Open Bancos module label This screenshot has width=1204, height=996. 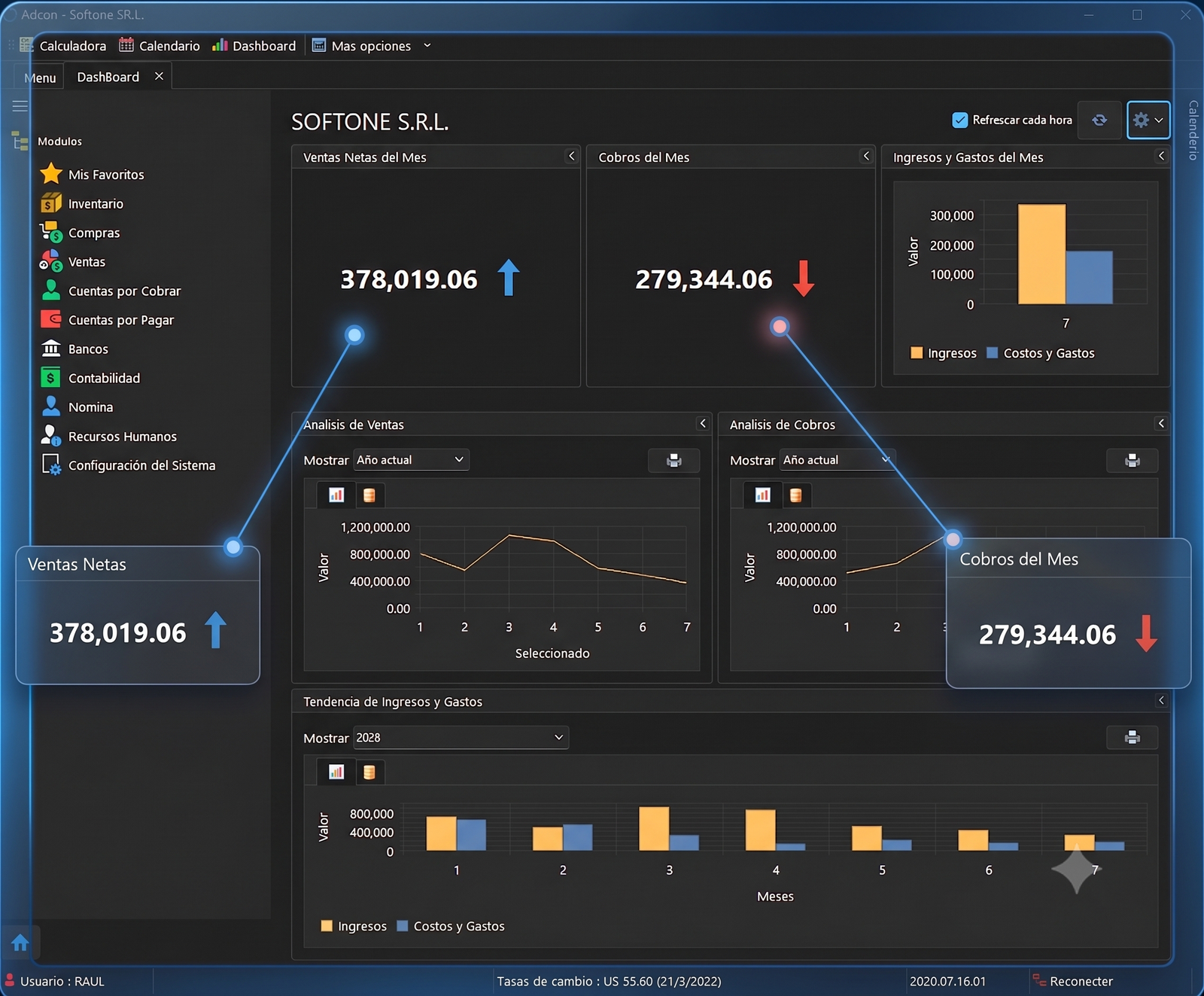88,349
